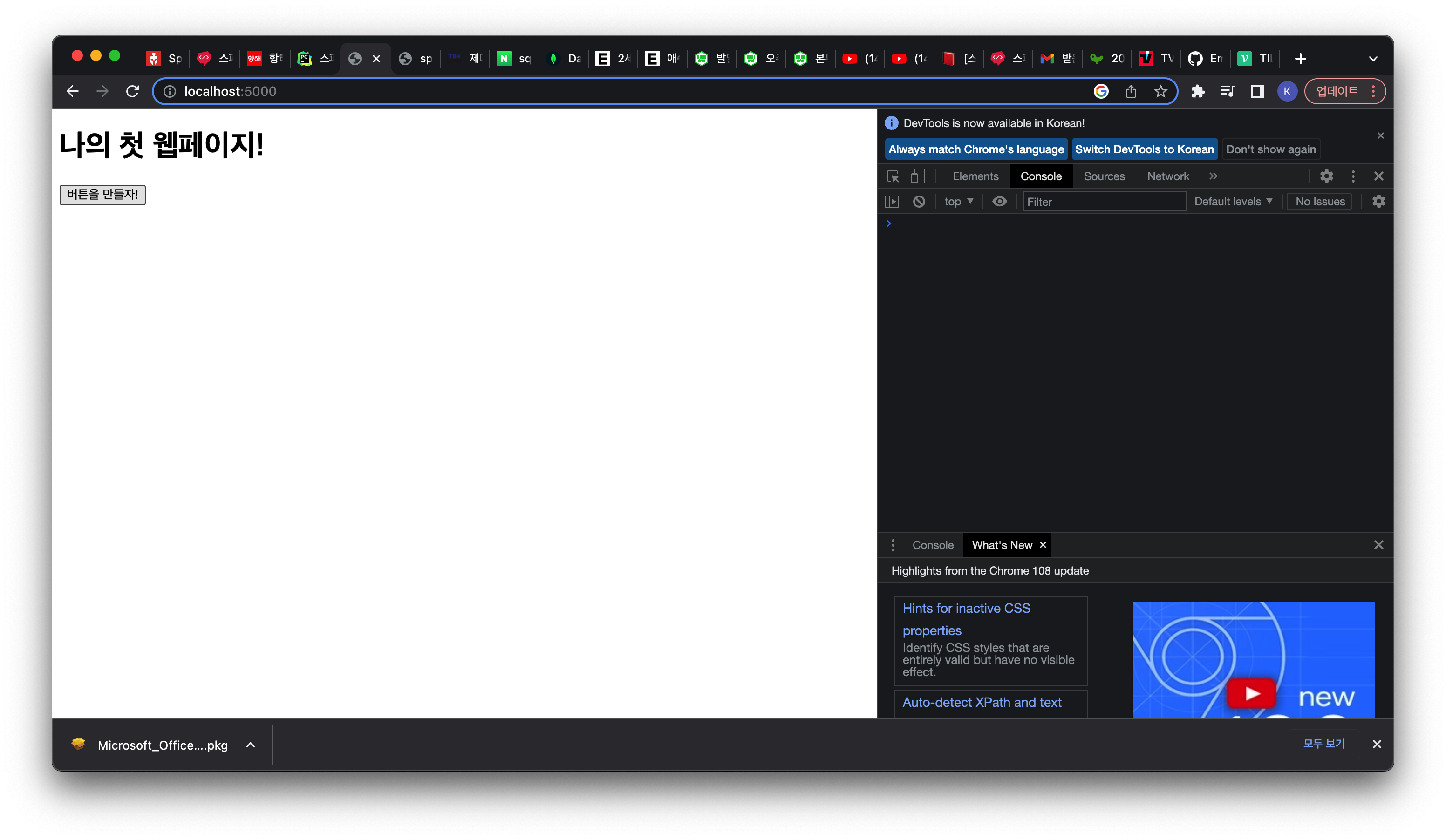
Task: Toggle the browser side panel
Action: (1257, 91)
